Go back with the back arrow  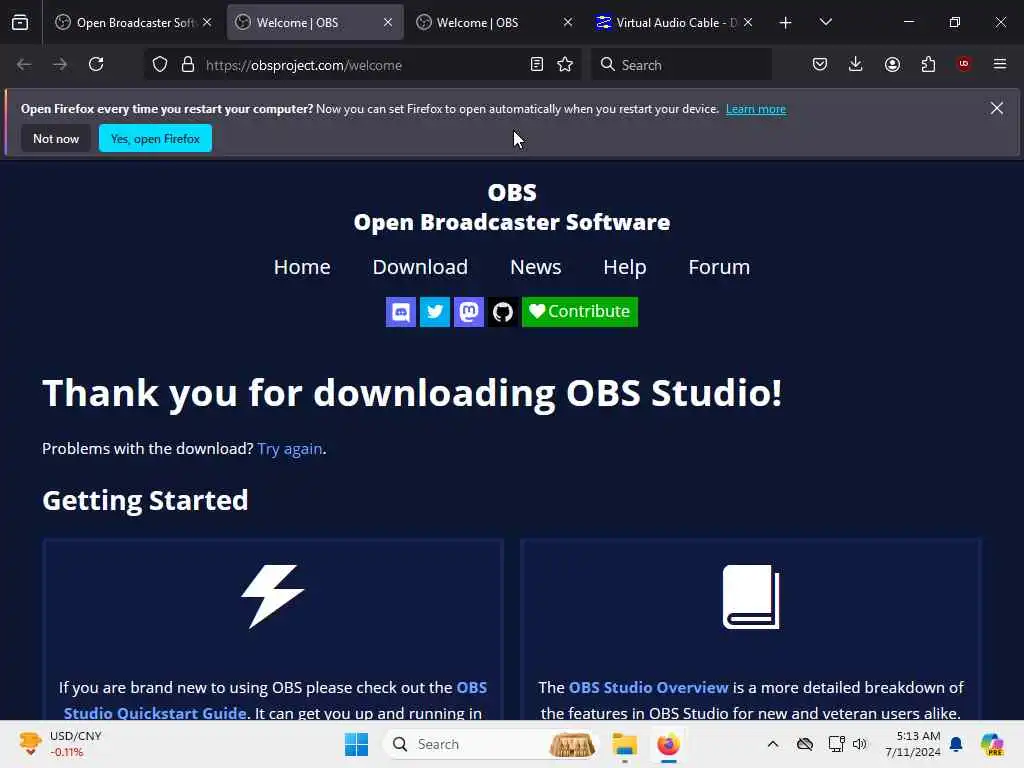click(24, 64)
